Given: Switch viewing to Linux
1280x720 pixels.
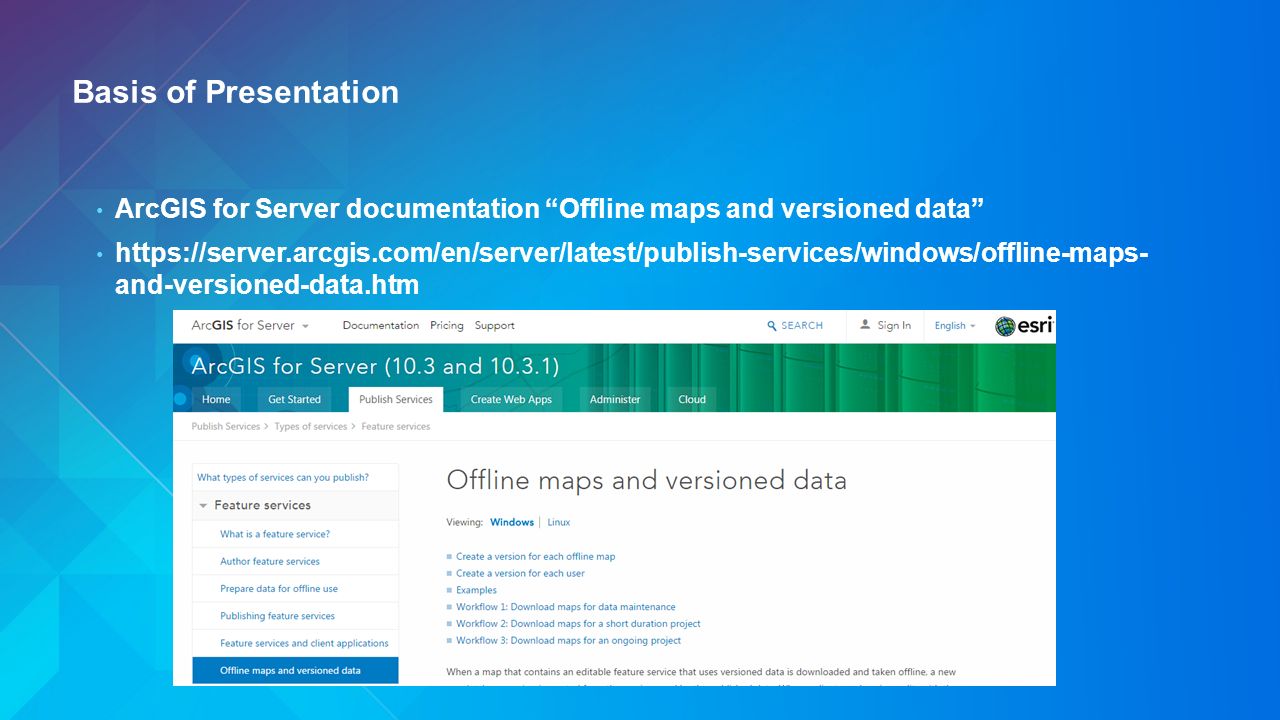Looking at the screenshot, I should (558, 522).
